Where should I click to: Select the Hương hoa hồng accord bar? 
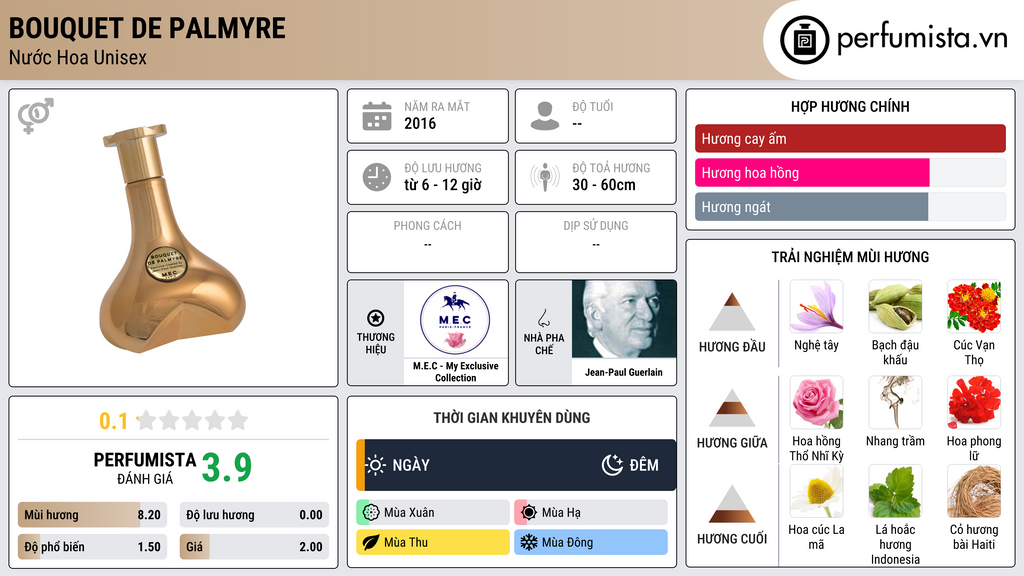pos(850,172)
